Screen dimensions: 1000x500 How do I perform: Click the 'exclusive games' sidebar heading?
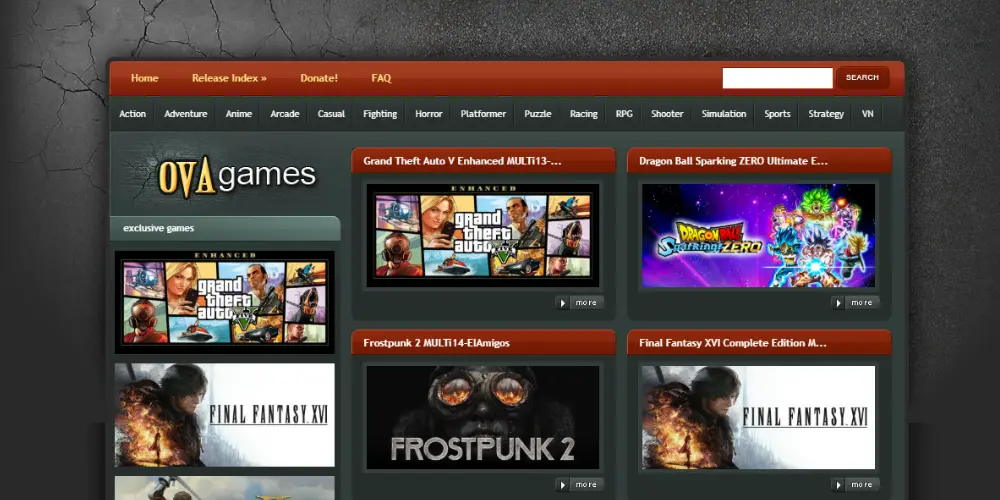(x=158, y=228)
